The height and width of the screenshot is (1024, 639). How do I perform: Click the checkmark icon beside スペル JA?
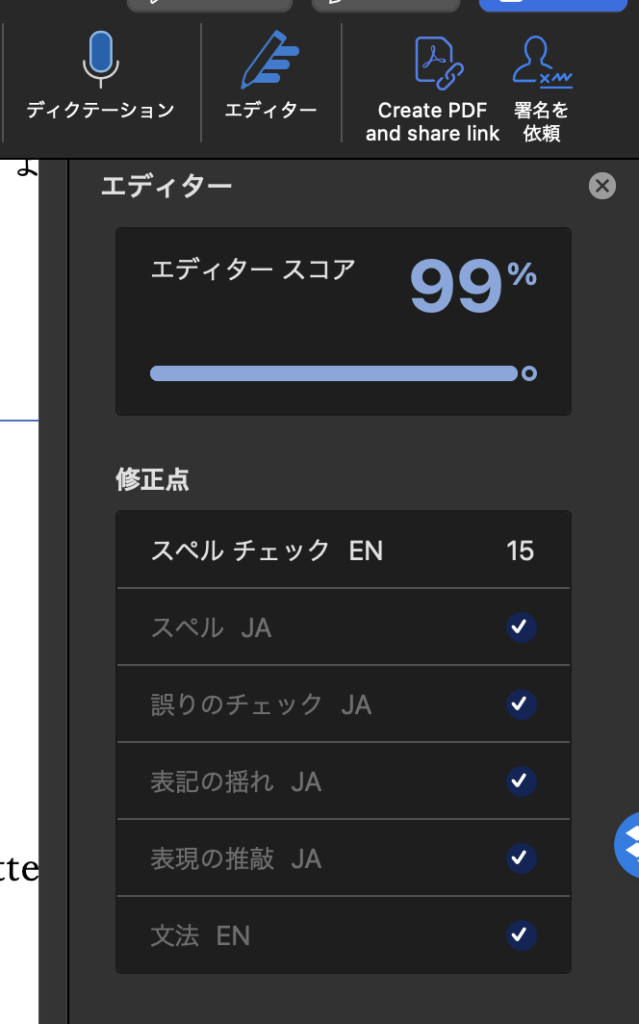point(521,628)
